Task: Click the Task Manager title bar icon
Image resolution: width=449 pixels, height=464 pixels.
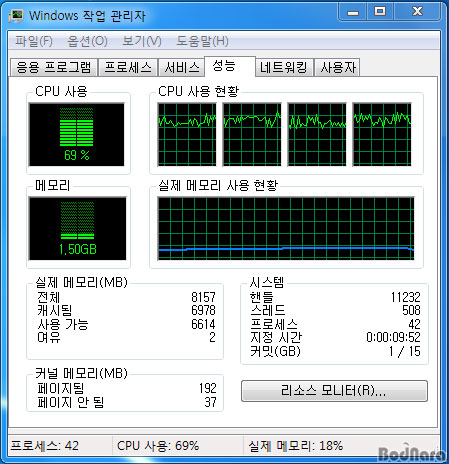Action: coord(16,16)
